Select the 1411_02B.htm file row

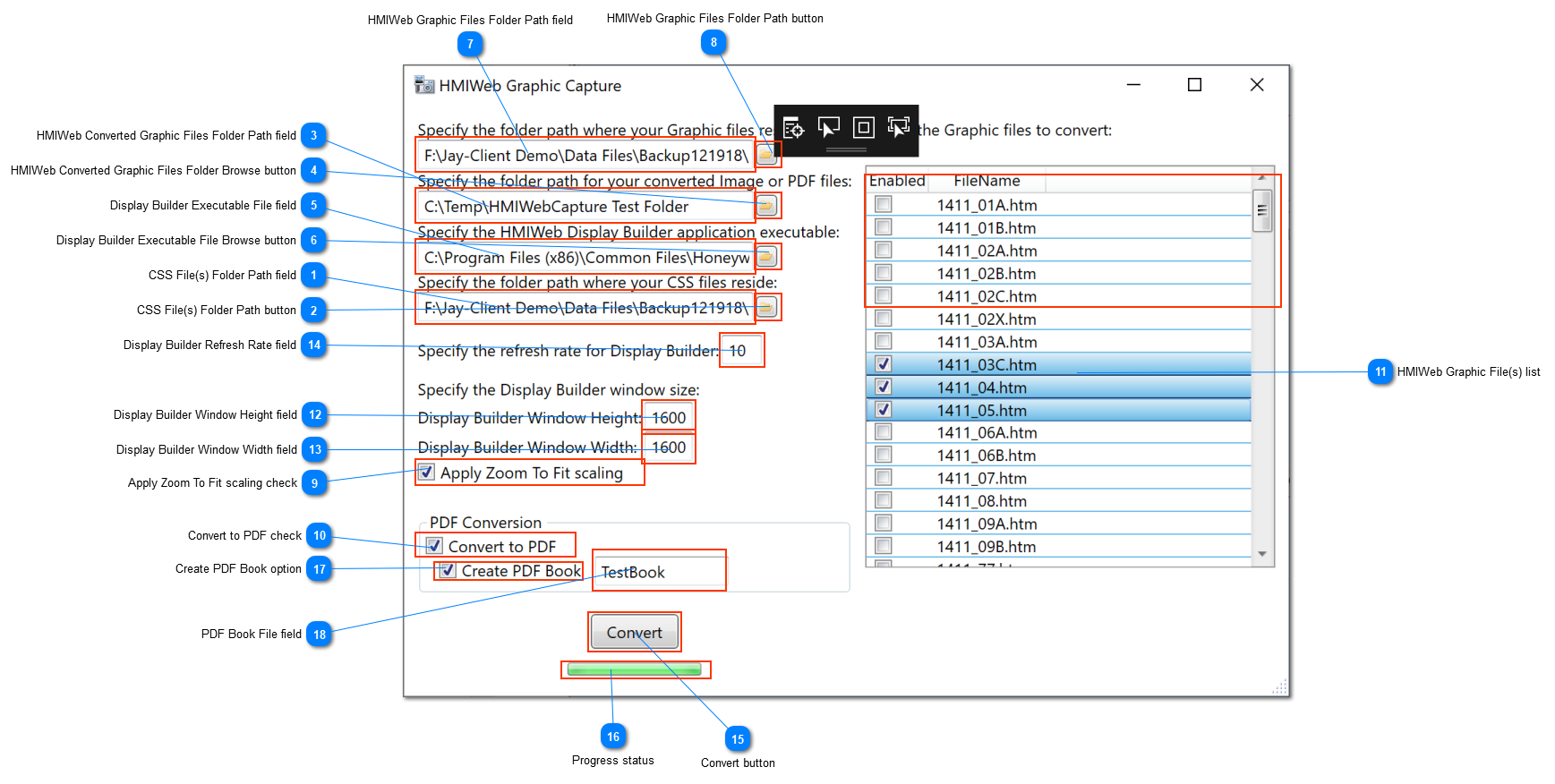(1058, 273)
